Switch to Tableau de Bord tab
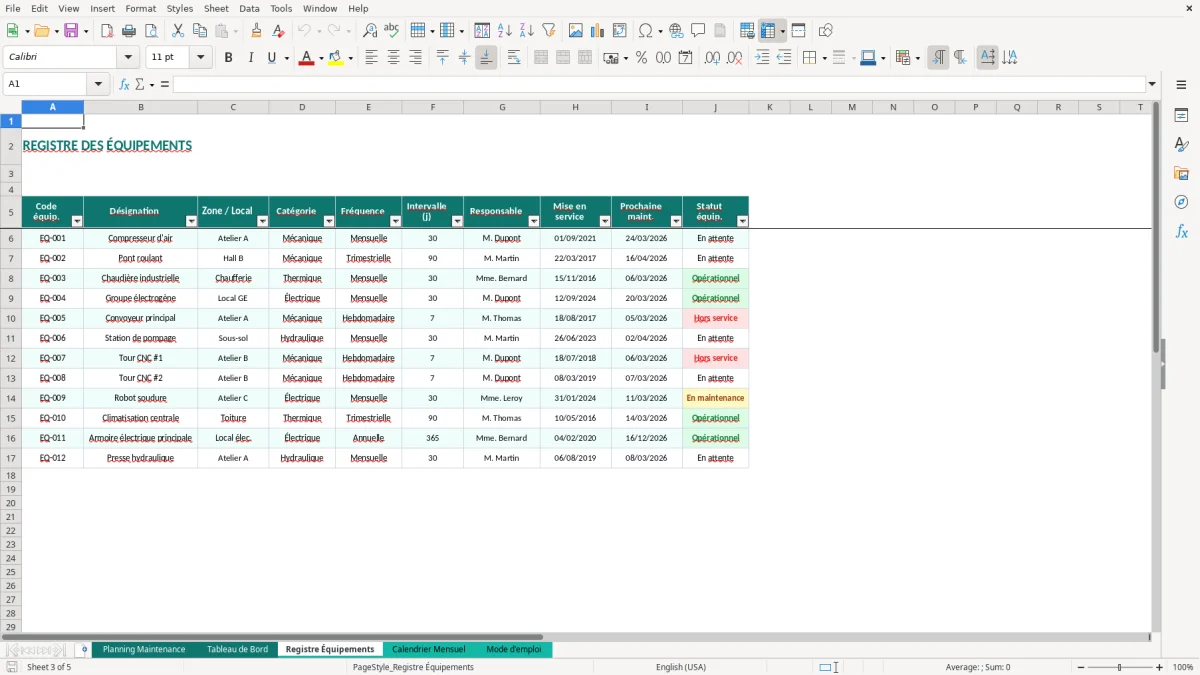 point(237,649)
